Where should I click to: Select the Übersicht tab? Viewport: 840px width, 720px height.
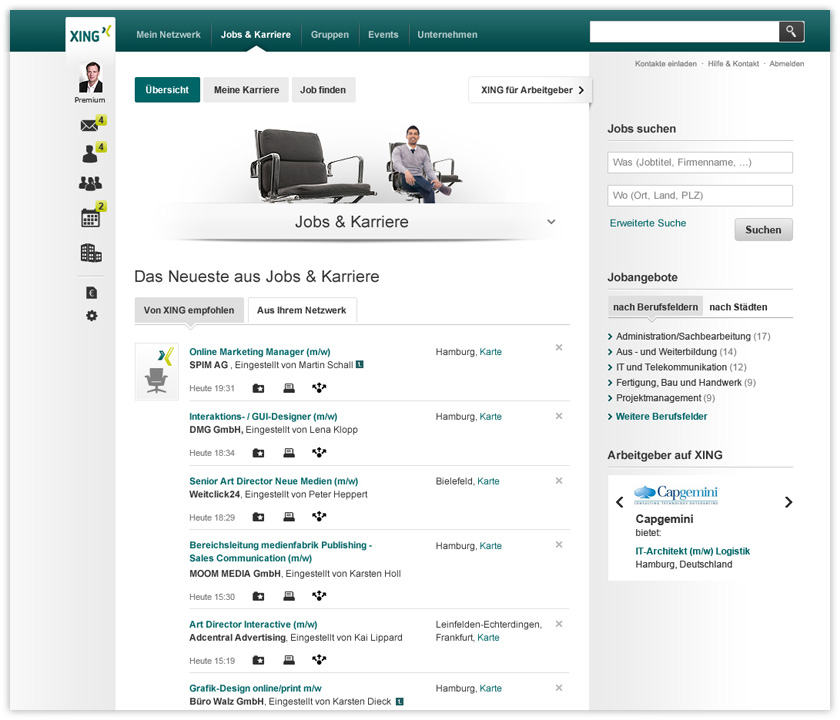coord(167,90)
